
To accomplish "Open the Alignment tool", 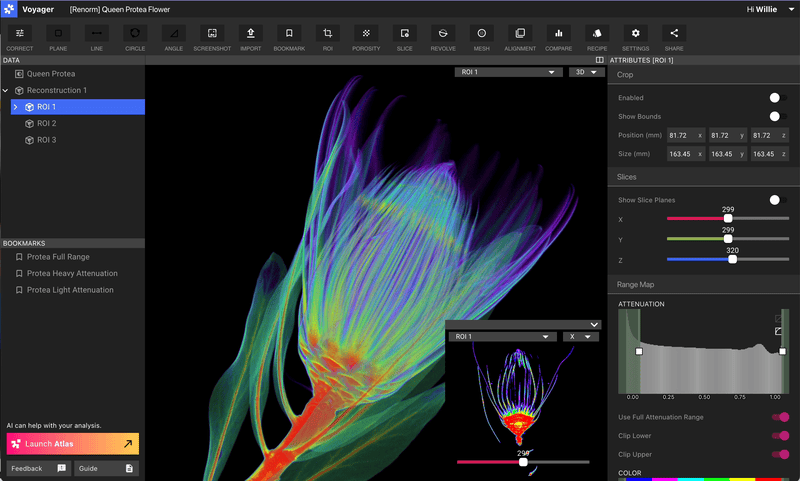I will (519, 33).
